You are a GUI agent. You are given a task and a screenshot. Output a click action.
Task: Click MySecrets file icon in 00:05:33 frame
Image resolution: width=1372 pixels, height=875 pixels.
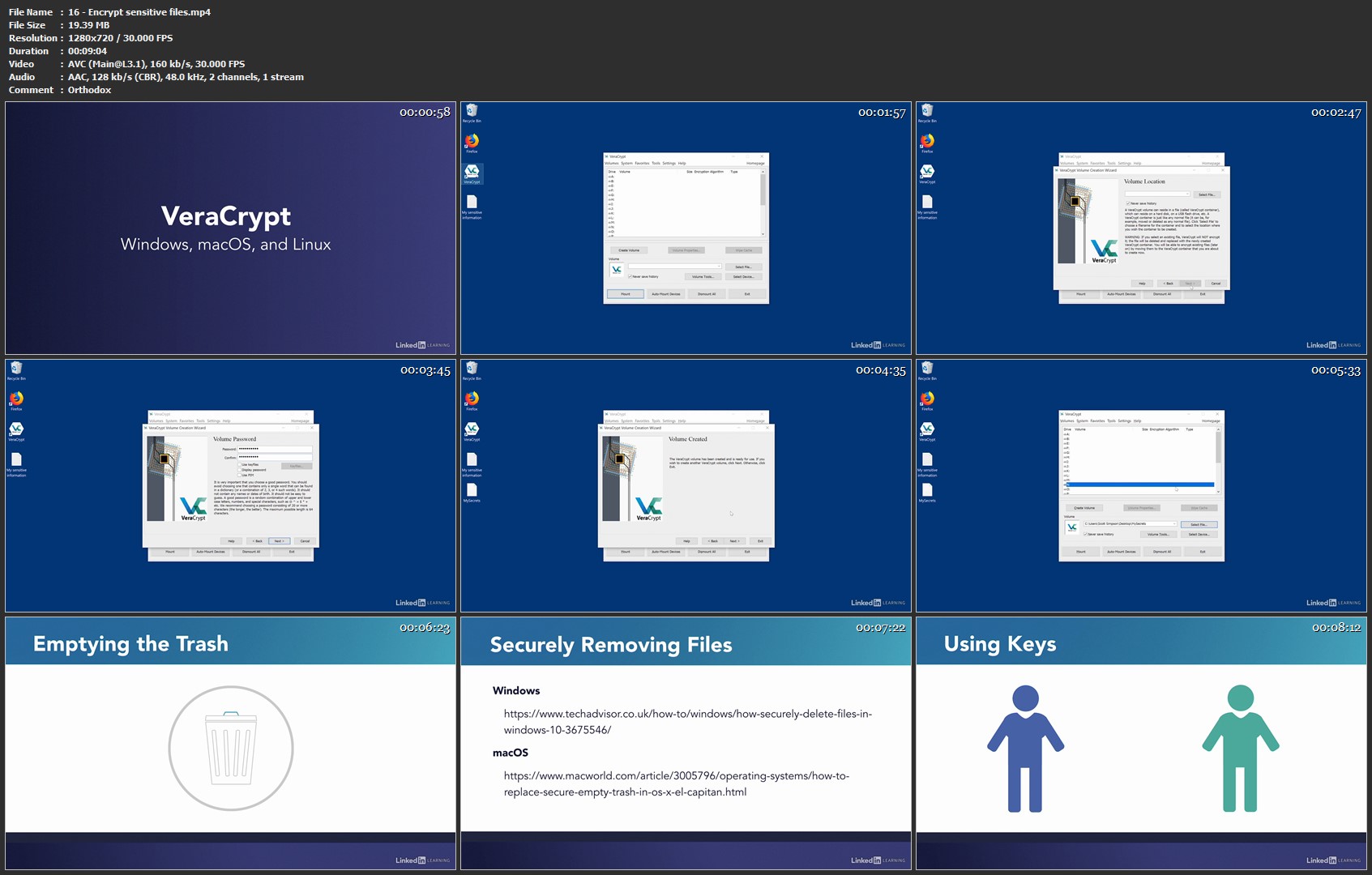927,489
